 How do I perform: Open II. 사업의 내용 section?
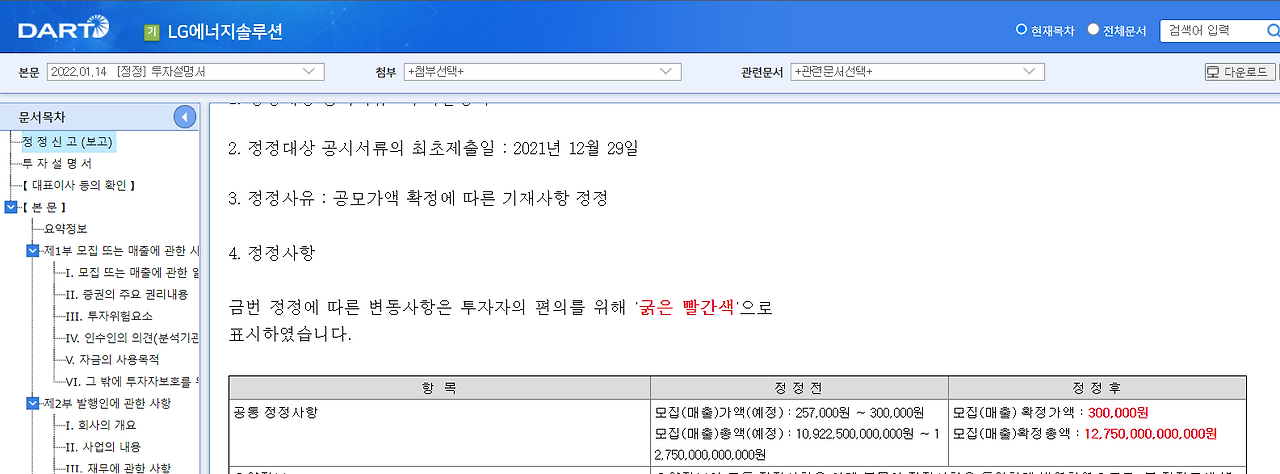(x=103, y=447)
